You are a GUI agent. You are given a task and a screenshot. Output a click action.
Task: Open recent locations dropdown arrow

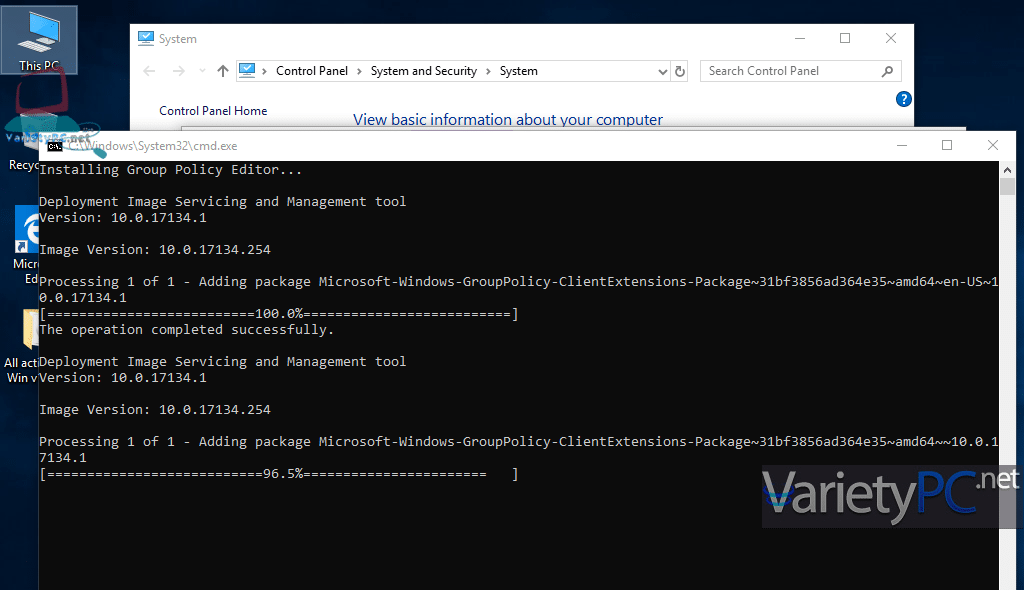(x=202, y=71)
